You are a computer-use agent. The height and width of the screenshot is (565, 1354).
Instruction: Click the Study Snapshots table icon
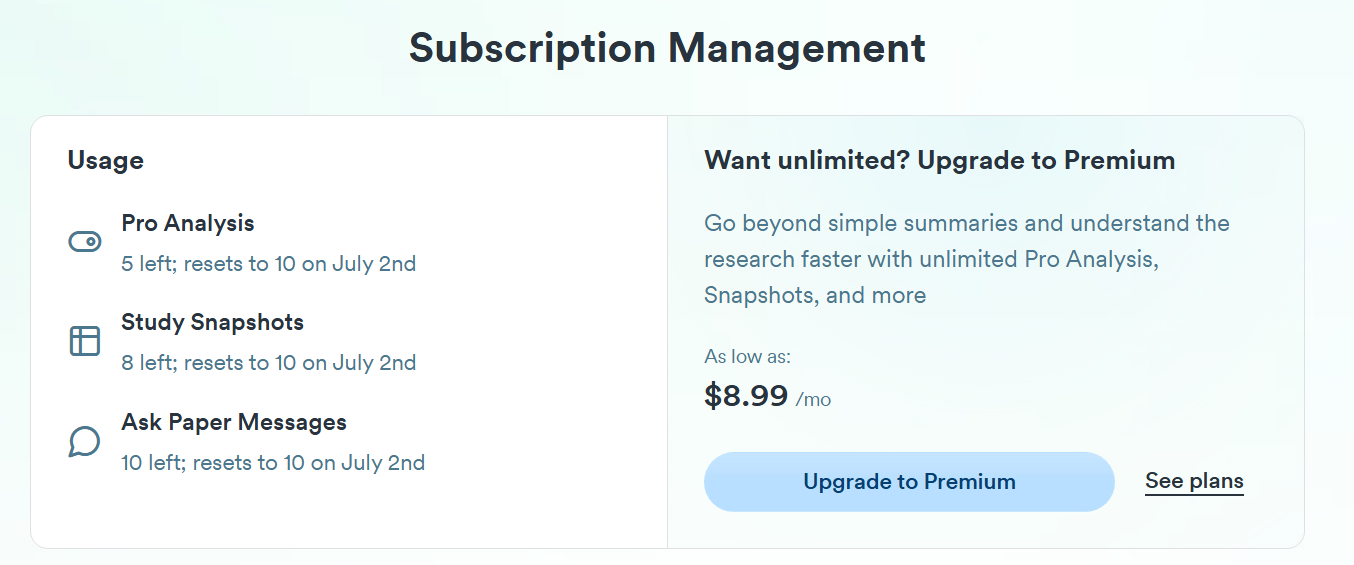coord(84,341)
